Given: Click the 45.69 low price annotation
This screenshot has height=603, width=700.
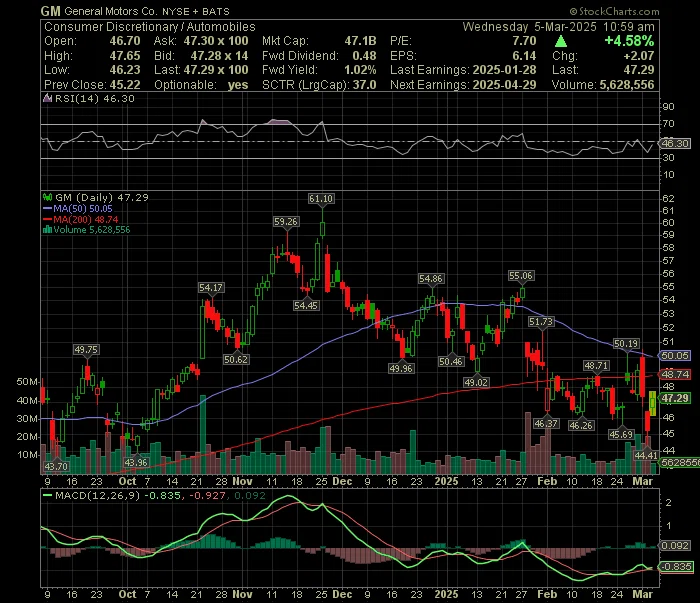Looking at the screenshot, I should click(x=621, y=434).
